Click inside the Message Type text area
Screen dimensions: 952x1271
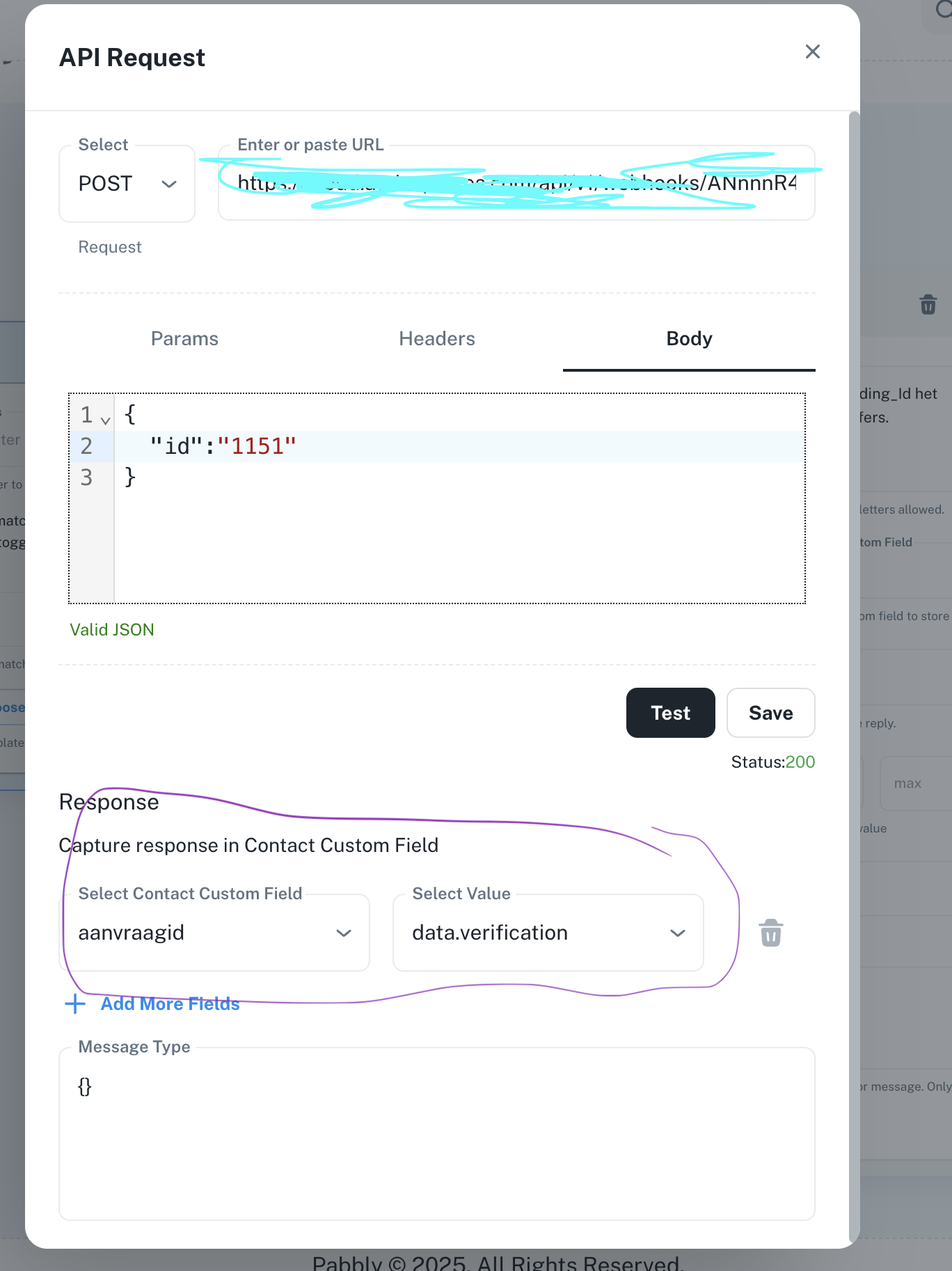tap(437, 1134)
